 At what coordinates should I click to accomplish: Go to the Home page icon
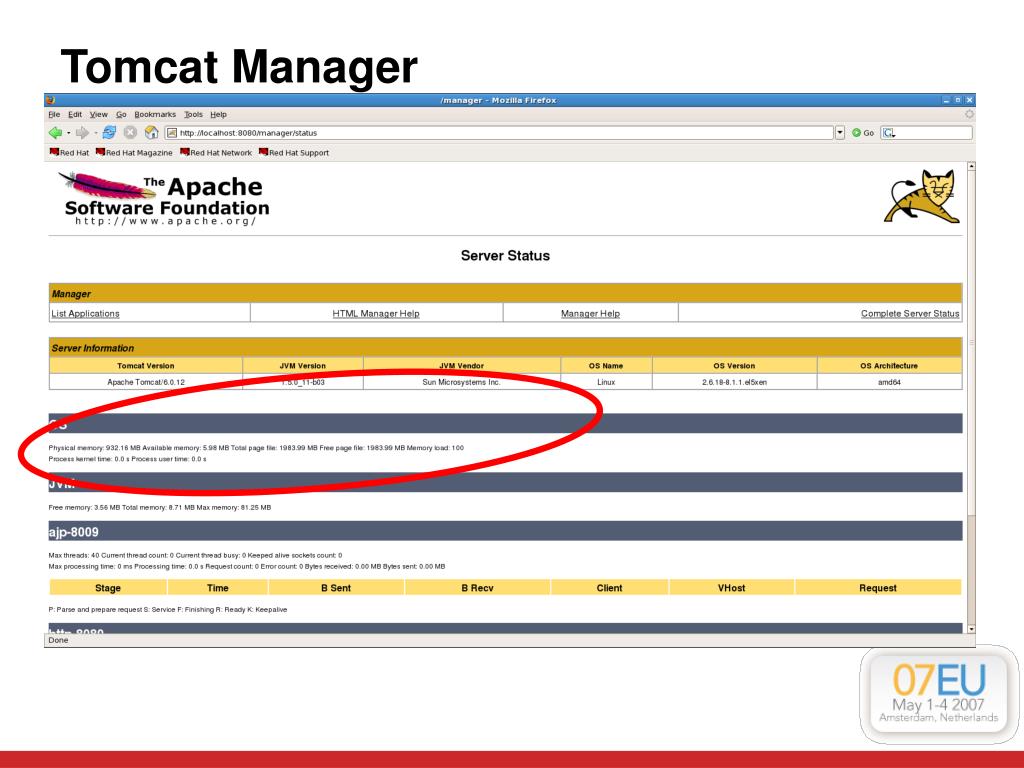[x=152, y=133]
